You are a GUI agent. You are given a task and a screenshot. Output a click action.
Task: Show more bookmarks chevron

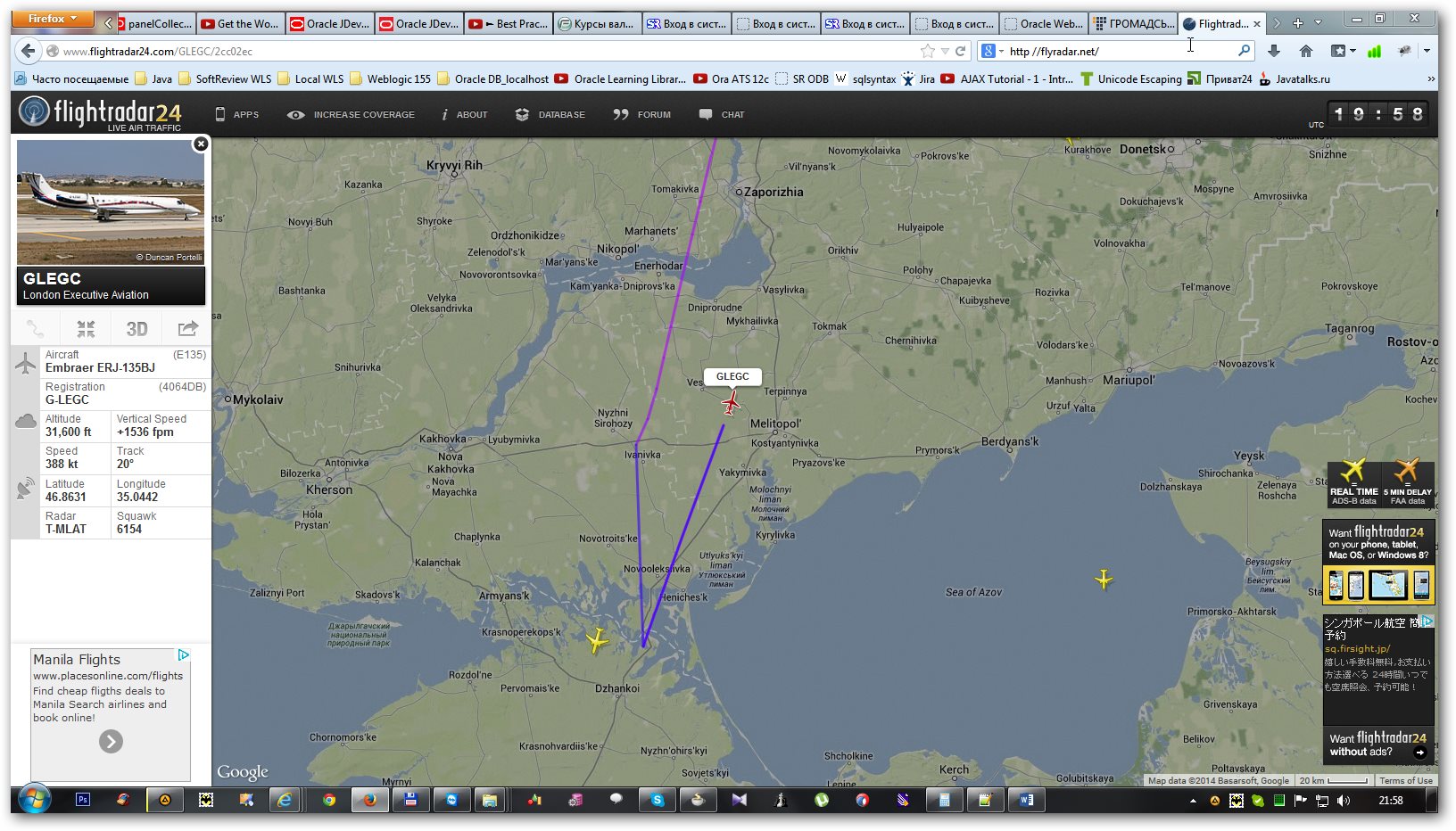click(1431, 78)
